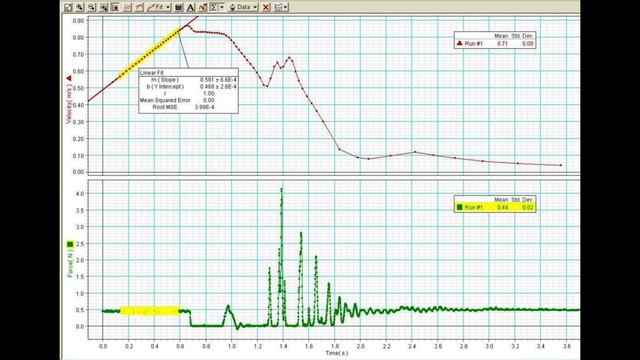This screenshot has height=360, width=640.
Task: Toggle the Sigma statistics button
Action: click(x=214, y=7)
